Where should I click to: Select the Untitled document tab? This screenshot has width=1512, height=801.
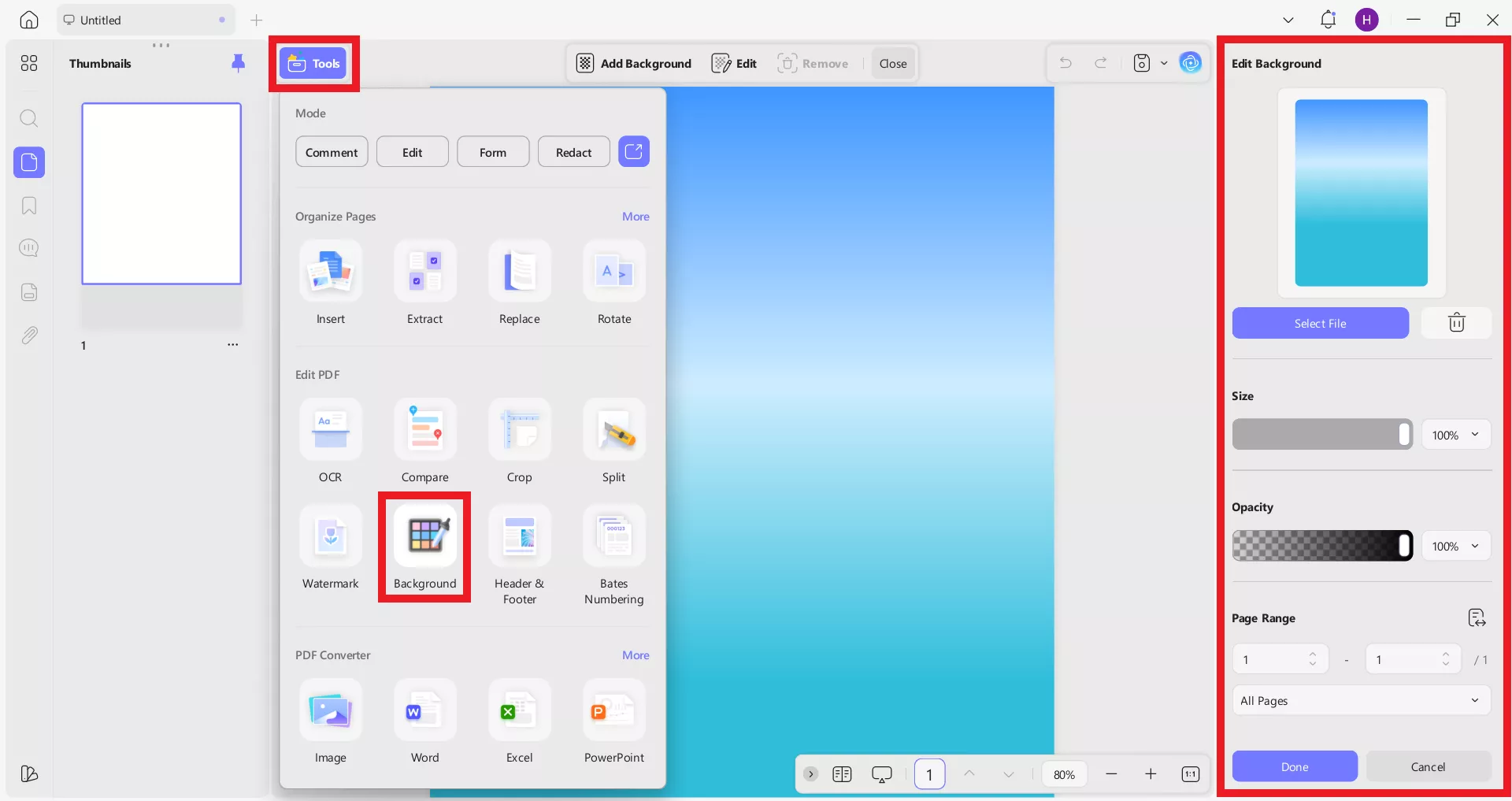146,20
